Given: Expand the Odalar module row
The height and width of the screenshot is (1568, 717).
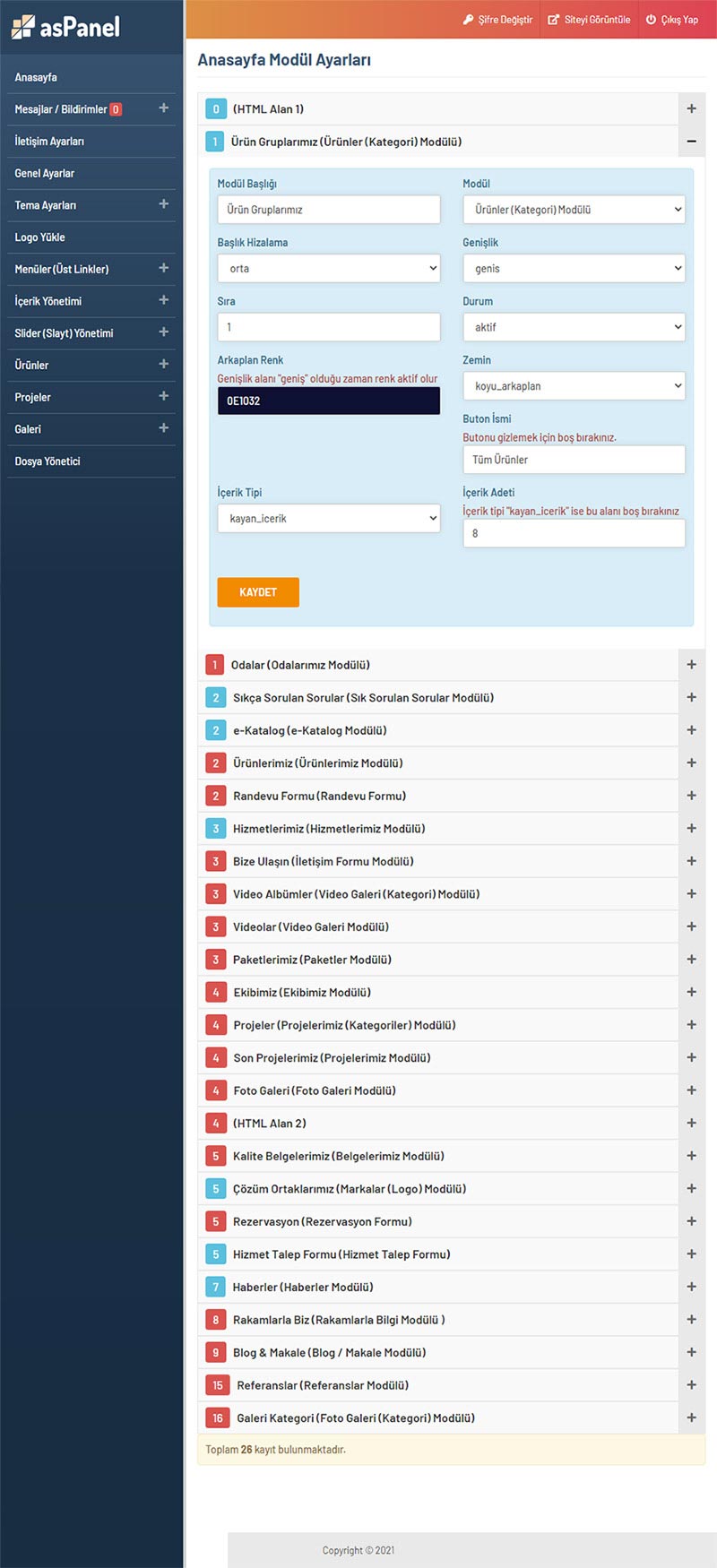Looking at the screenshot, I should [691, 665].
